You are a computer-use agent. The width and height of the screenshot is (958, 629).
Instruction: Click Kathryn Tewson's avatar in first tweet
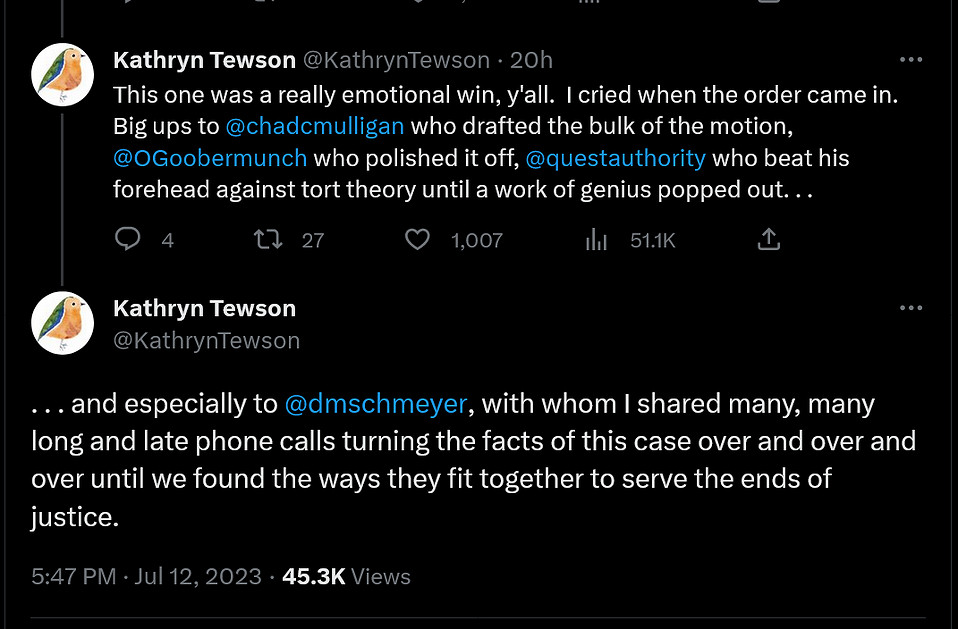(63, 75)
